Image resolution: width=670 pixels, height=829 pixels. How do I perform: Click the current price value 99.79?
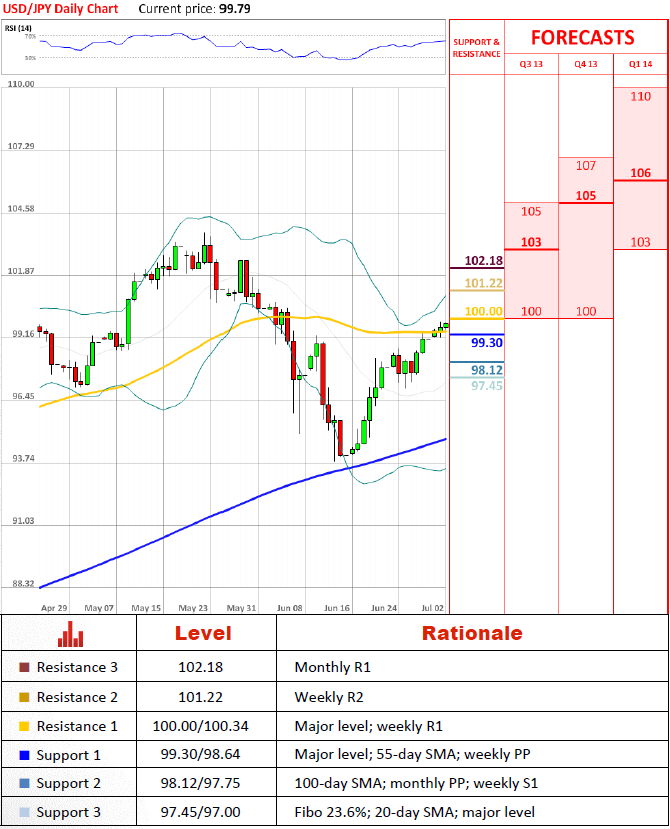tap(235, 9)
